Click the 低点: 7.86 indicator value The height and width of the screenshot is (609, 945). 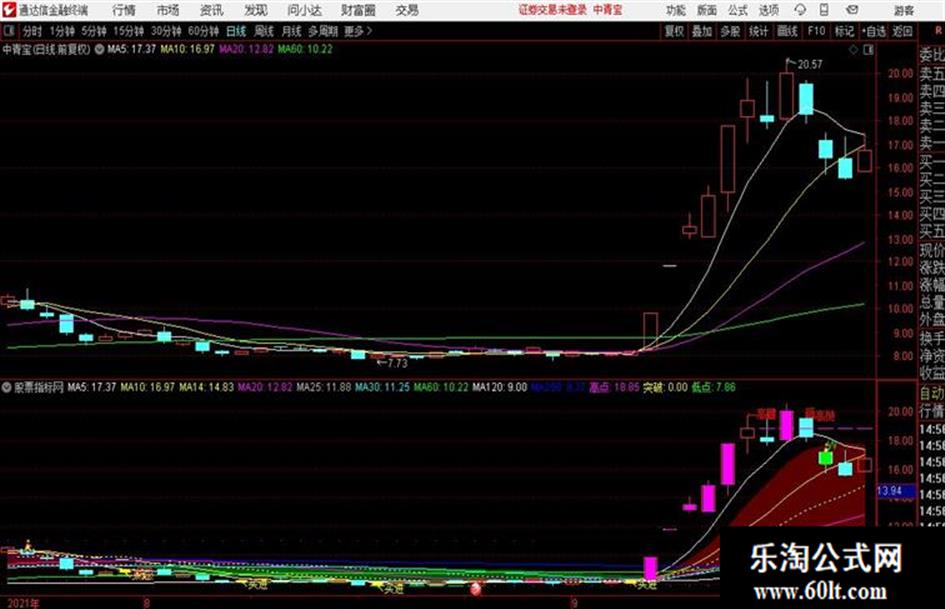tap(714, 387)
